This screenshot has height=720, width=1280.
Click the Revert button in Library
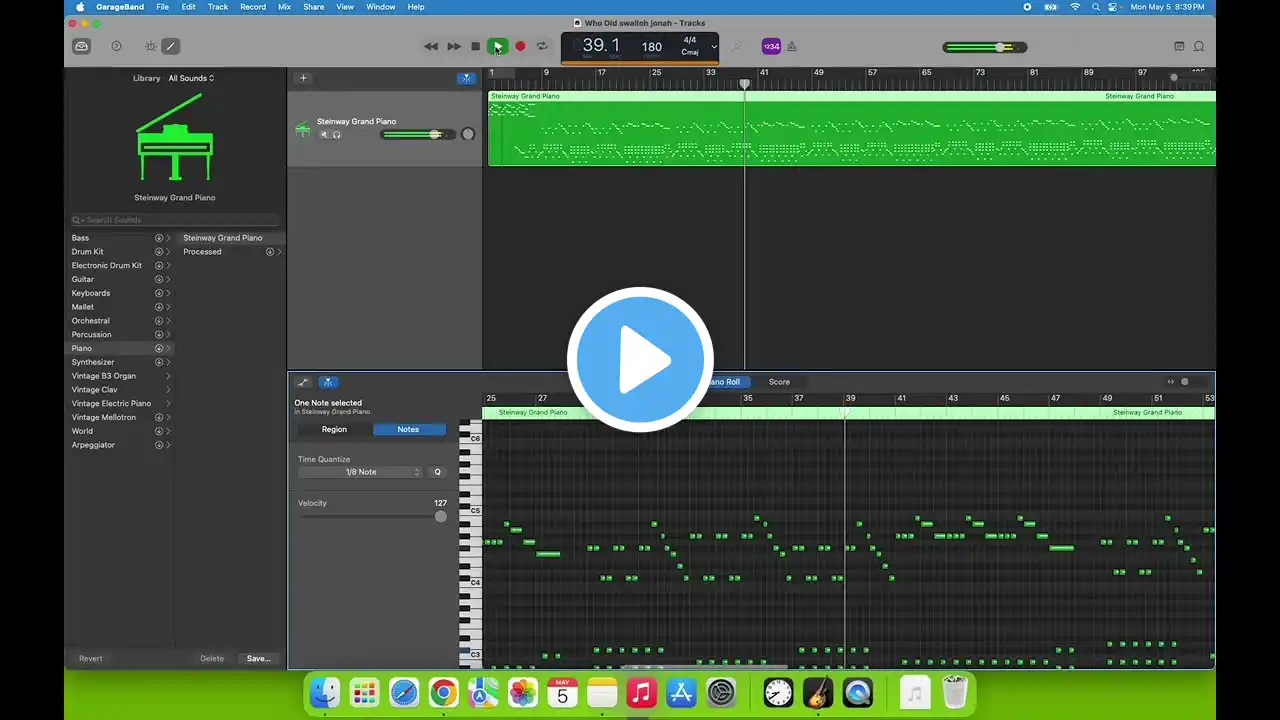pyautogui.click(x=91, y=658)
